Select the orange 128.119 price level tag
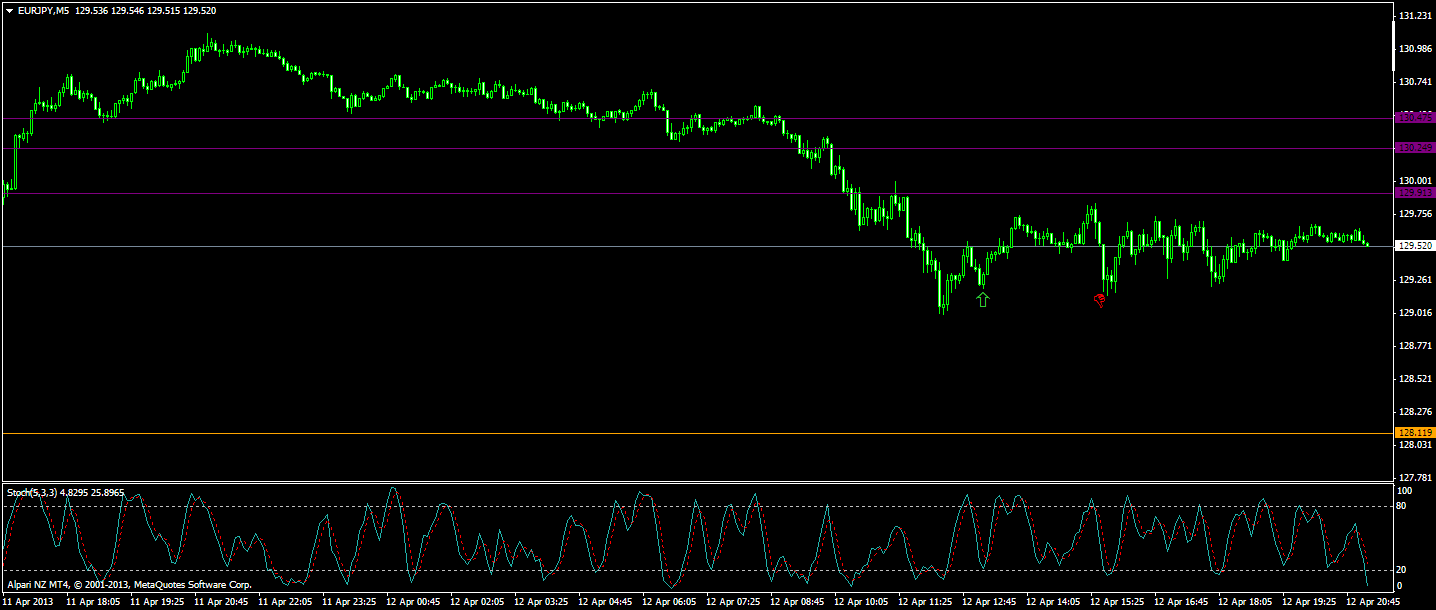This screenshot has width=1436, height=610. tap(1415, 432)
